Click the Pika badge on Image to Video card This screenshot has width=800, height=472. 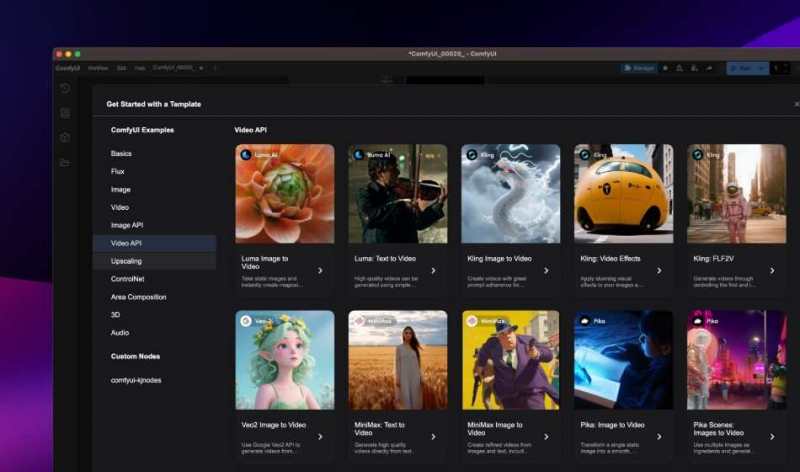point(593,321)
